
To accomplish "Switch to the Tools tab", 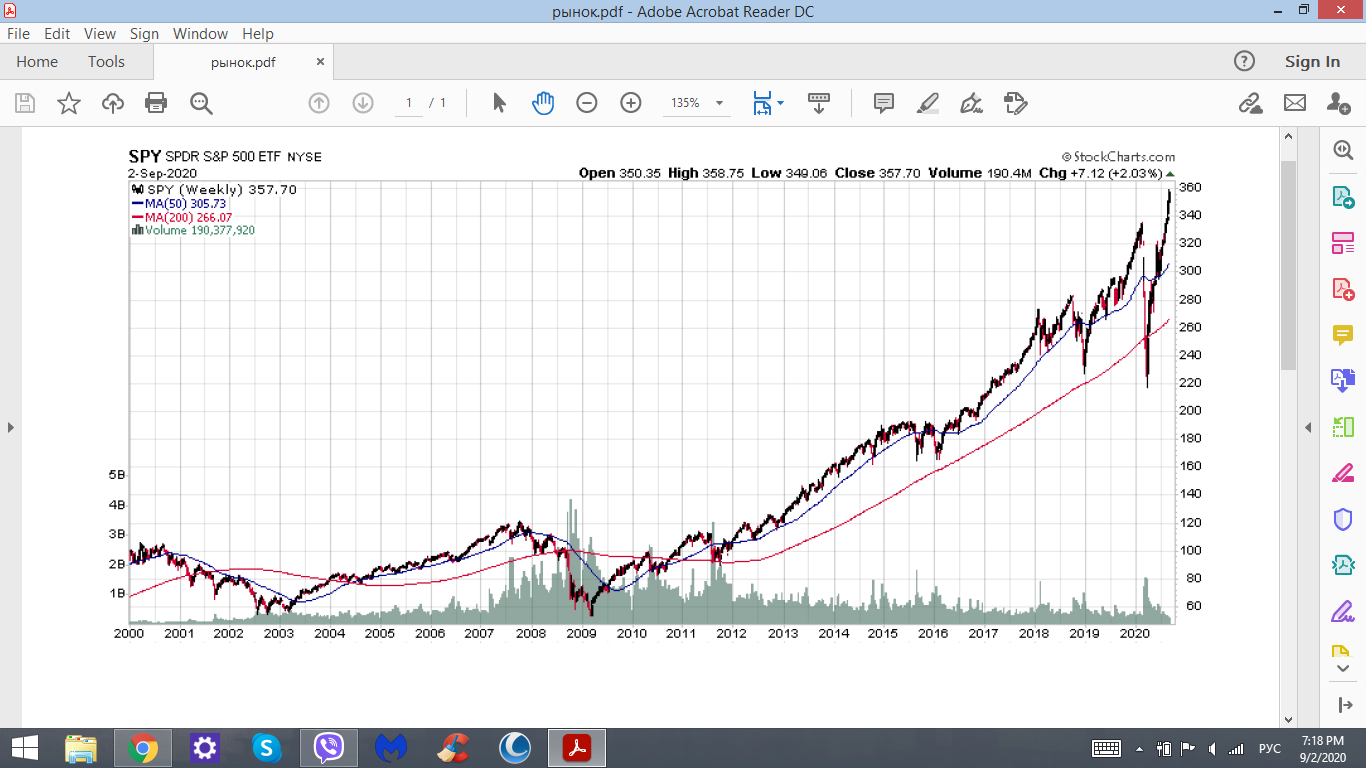I will (x=106, y=62).
